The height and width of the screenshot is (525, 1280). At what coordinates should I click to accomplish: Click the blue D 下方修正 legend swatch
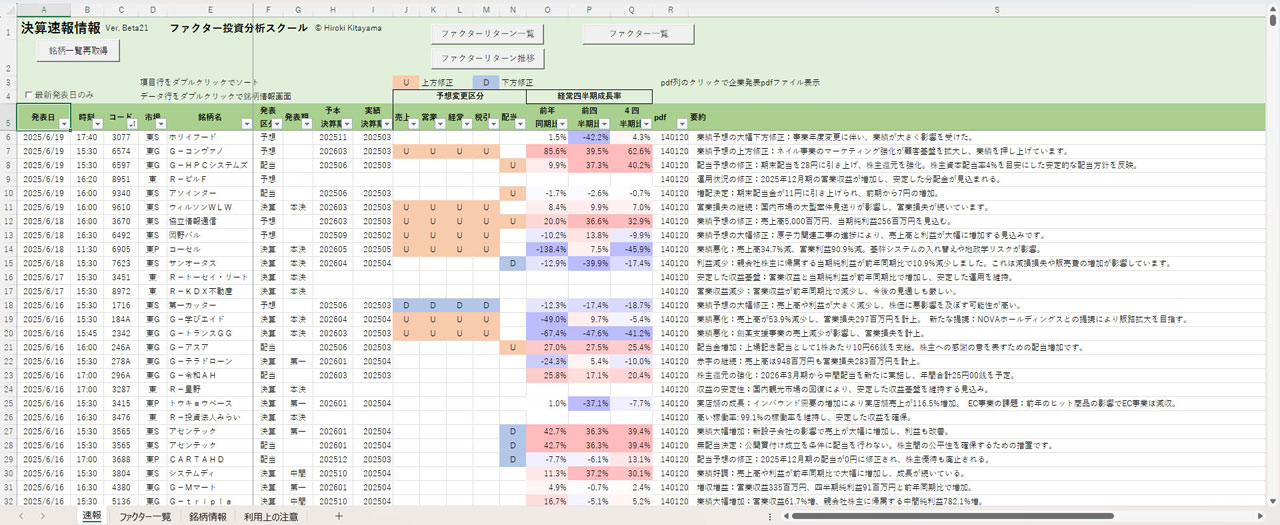click(485, 82)
